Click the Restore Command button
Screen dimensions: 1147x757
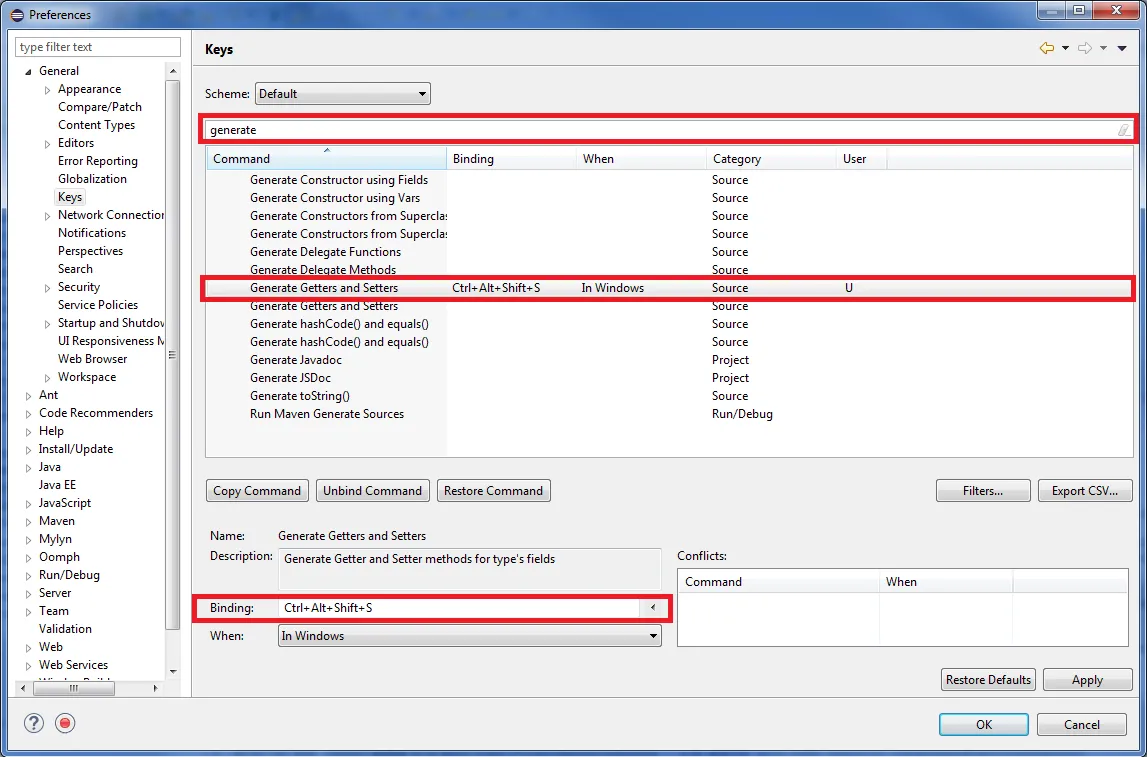[493, 491]
